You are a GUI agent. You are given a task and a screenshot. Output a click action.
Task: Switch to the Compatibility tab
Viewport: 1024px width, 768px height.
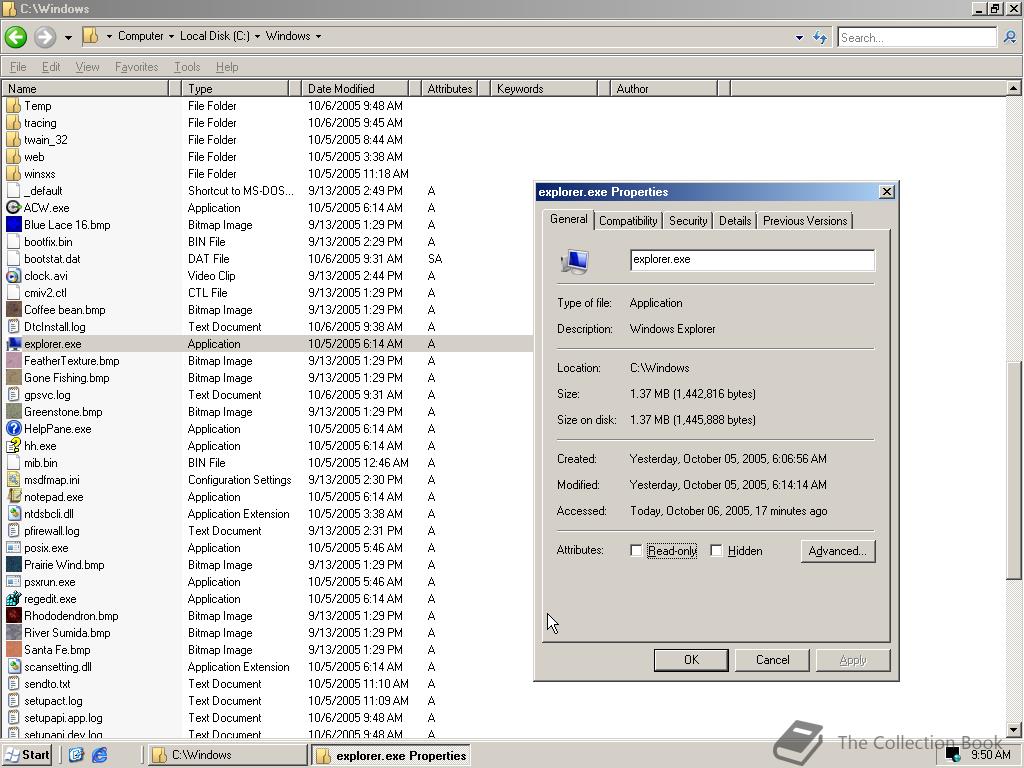point(628,221)
